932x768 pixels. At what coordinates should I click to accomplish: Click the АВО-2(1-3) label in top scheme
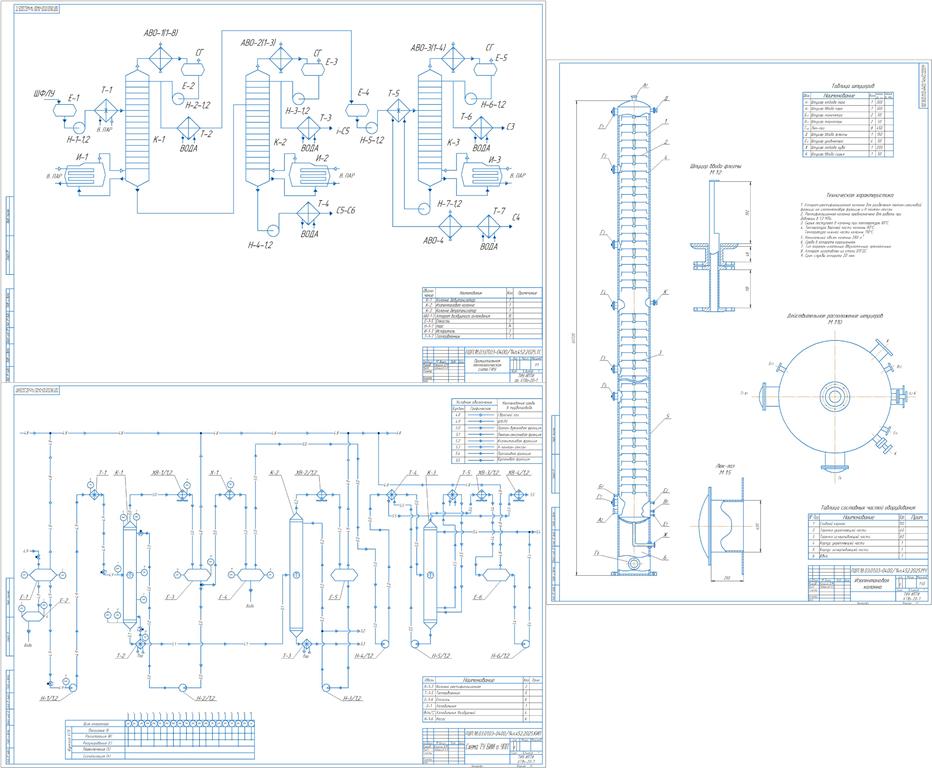(259, 43)
